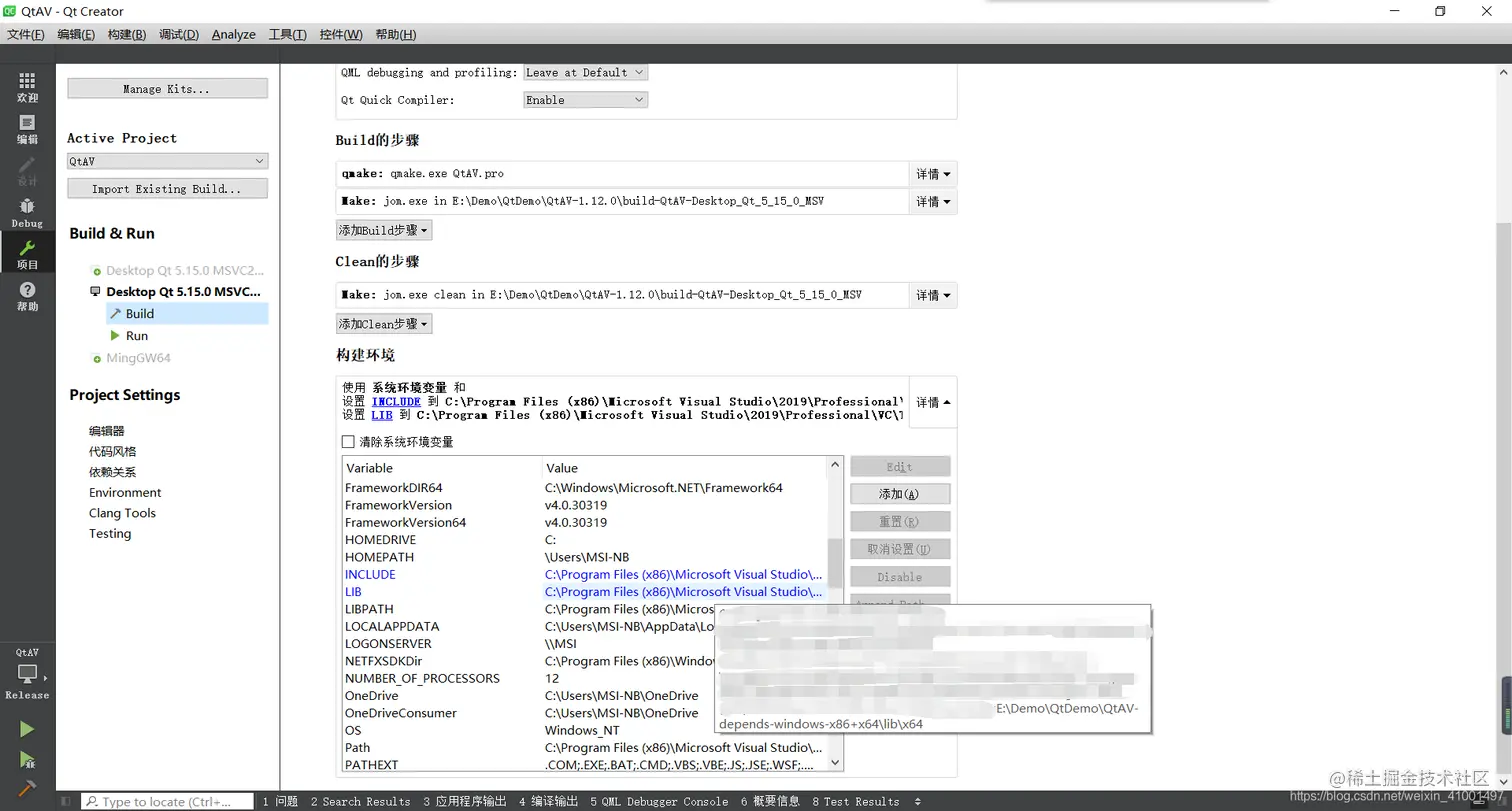Image resolution: width=1512 pixels, height=811 pixels.
Task: Expand 详情 for the qmake step
Action: 933,174
